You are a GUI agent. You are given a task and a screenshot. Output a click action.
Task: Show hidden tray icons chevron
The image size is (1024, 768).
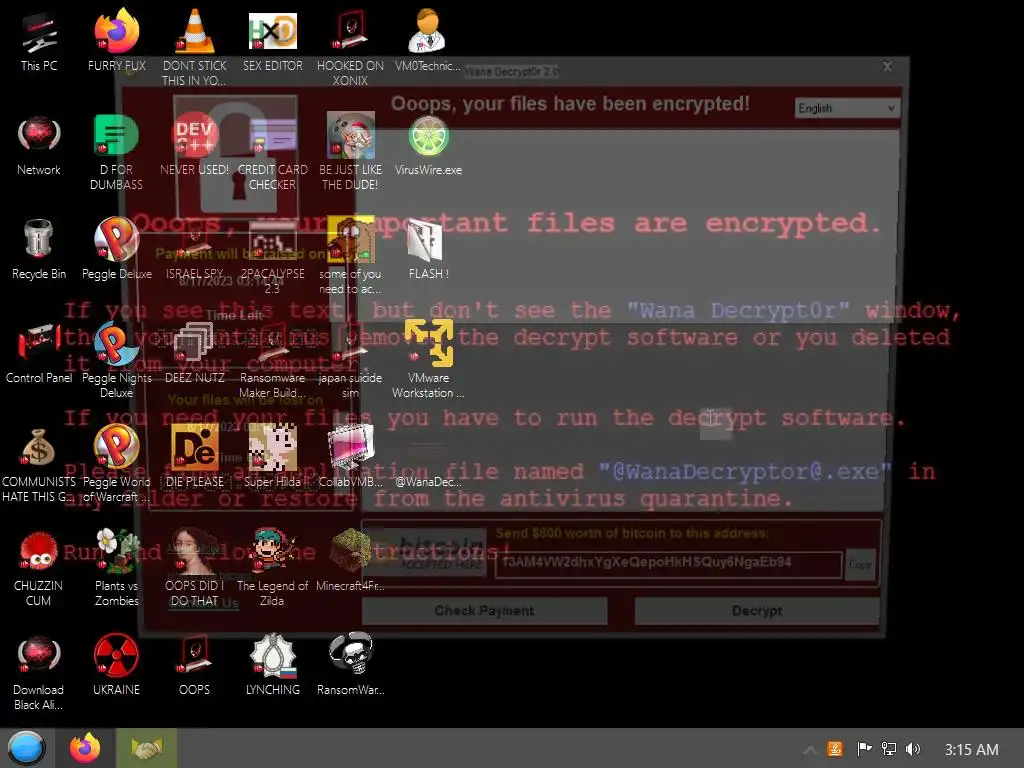810,750
